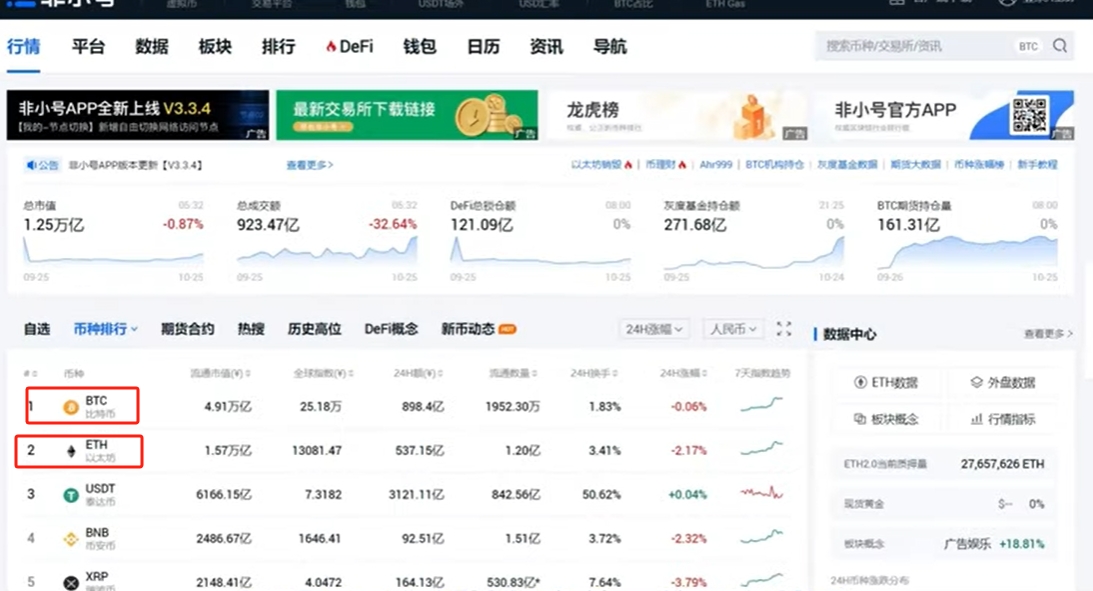1093x591 pixels.
Task: Open the 最新交易所下载链接 green banner
Action: [407, 115]
